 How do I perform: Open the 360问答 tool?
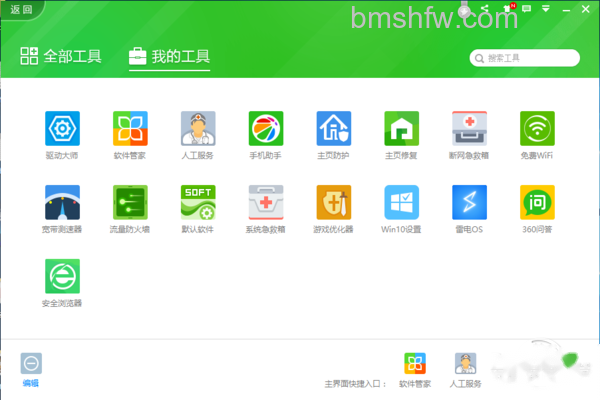click(x=537, y=202)
